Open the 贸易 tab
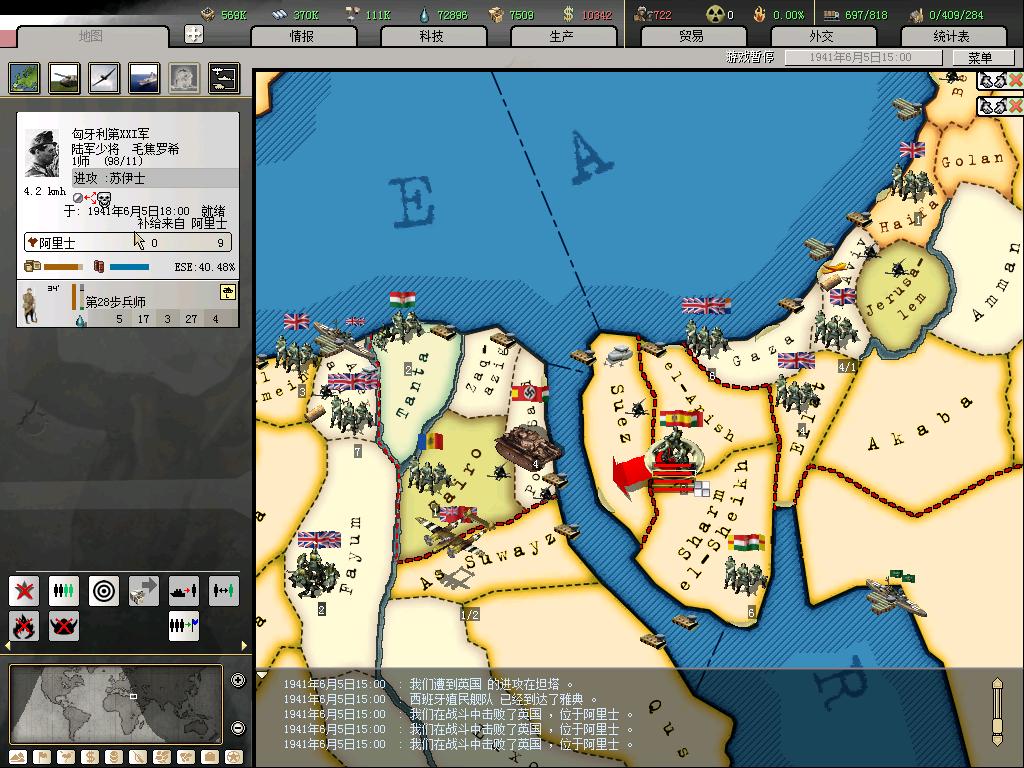Viewport: 1024px width, 768px height. click(x=692, y=37)
